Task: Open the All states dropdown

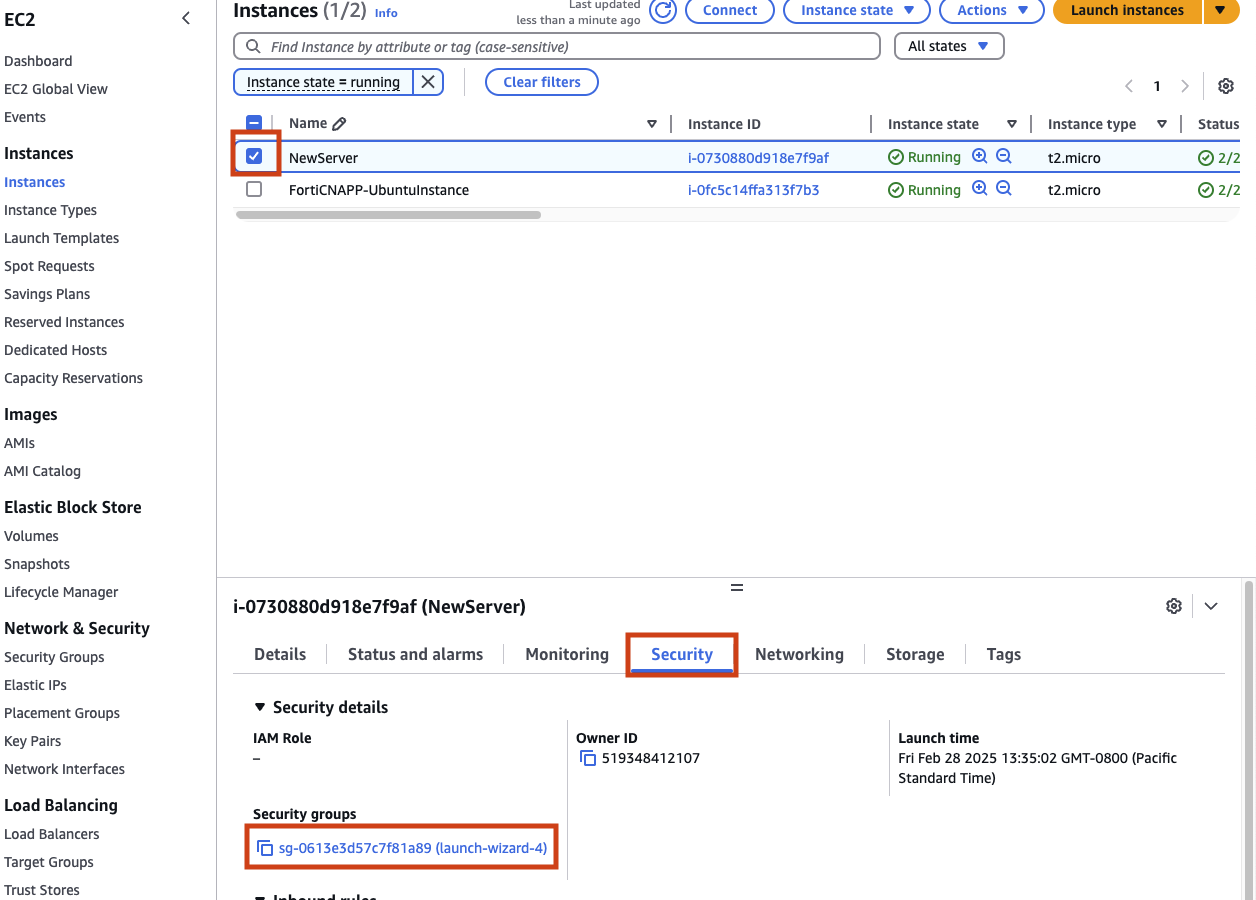Action: pos(948,46)
